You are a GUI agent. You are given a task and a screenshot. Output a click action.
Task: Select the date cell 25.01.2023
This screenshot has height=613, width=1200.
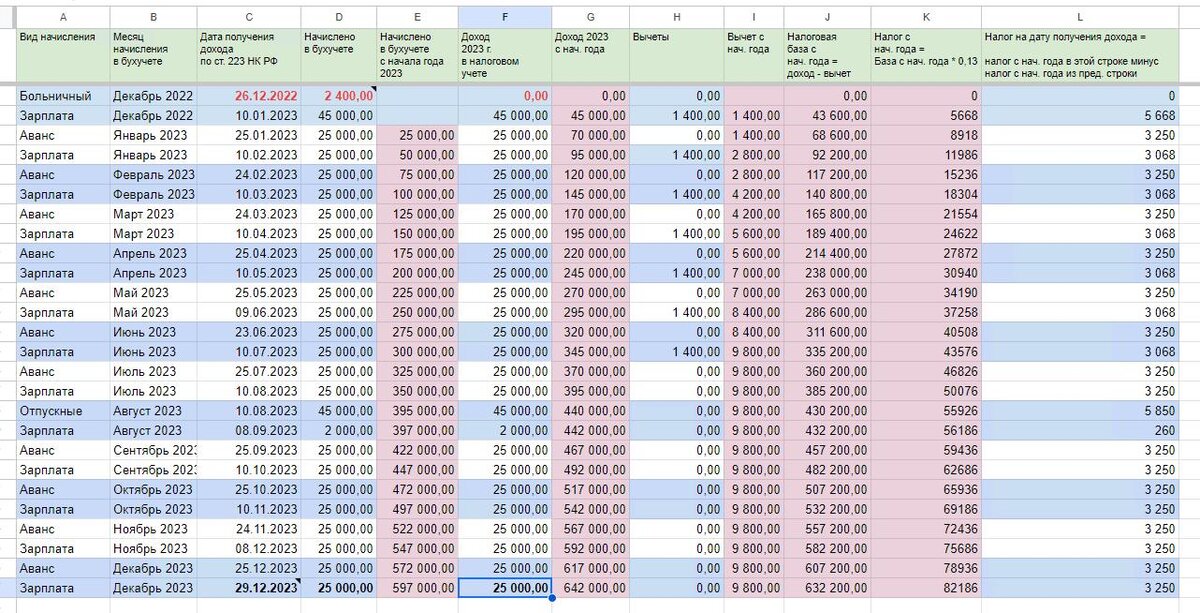[249, 135]
